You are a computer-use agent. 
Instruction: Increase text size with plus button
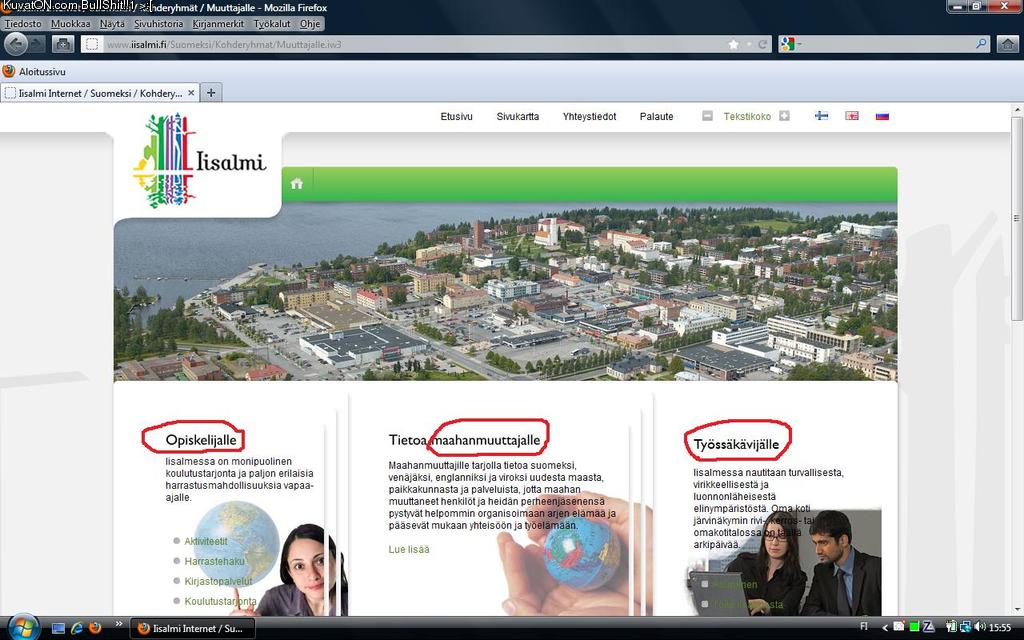784,116
